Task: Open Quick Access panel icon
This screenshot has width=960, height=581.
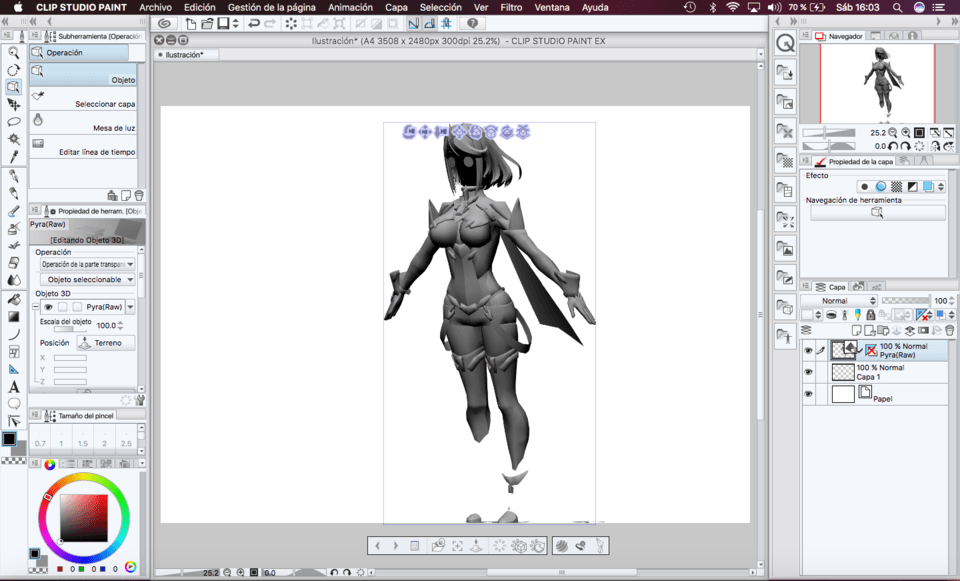Action: pos(785,43)
